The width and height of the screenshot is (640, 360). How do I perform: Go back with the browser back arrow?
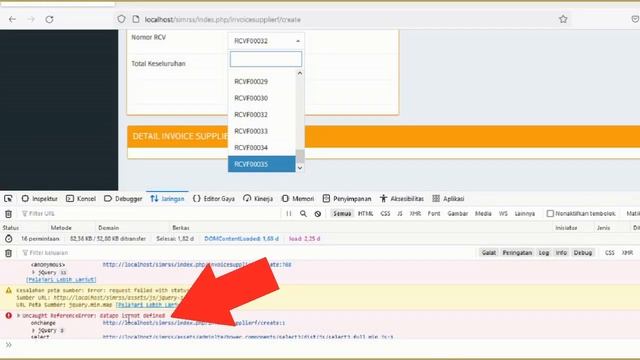(12, 19)
